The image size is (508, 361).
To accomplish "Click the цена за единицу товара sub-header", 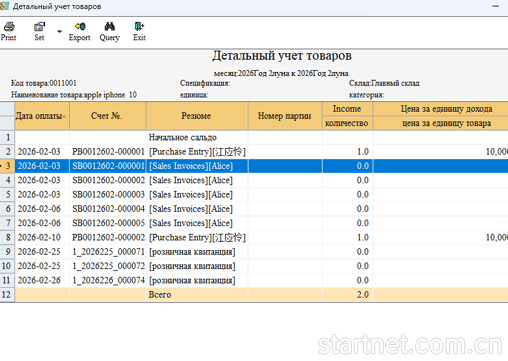I will (x=440, y=123).
